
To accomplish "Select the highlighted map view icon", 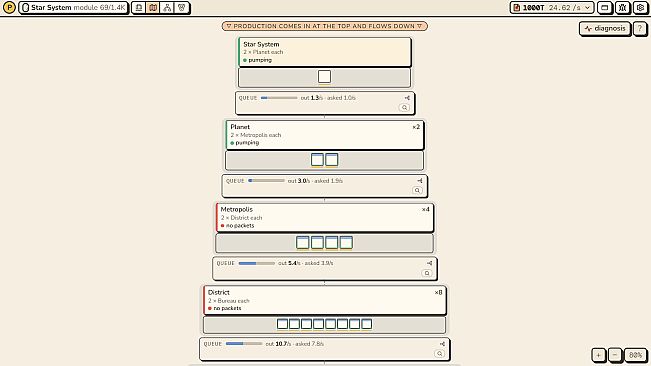I will pyautogui.click(x=153, y=7).
